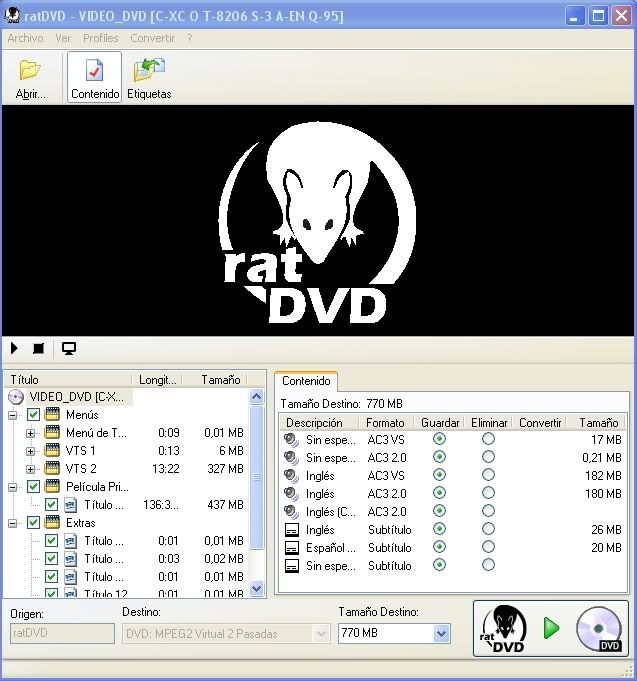Screen dimensions: 637x681
Task: Uncheck the Menús checkbox
Action: coord(33,415)
